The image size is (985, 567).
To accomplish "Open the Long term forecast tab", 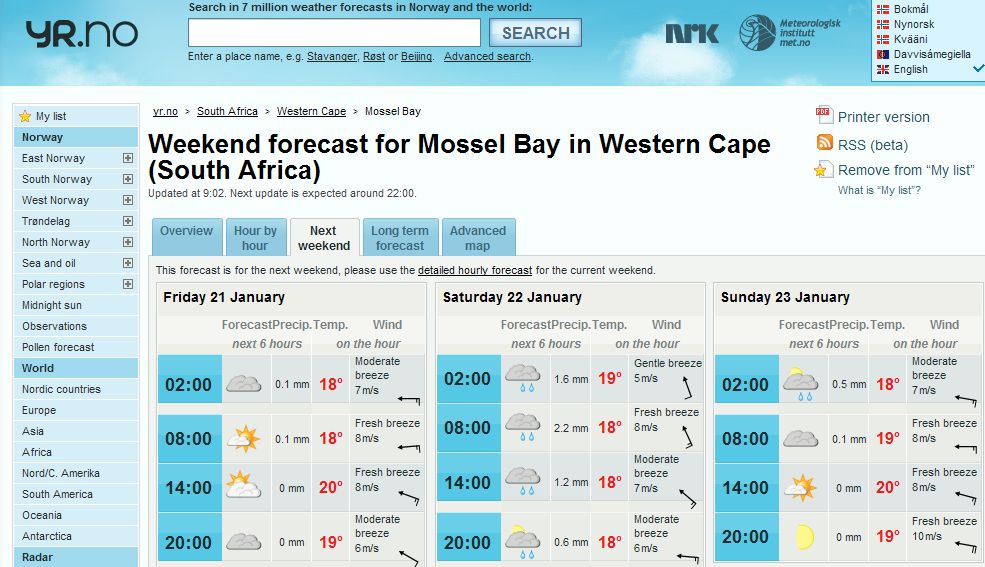I will pos(400,238).
